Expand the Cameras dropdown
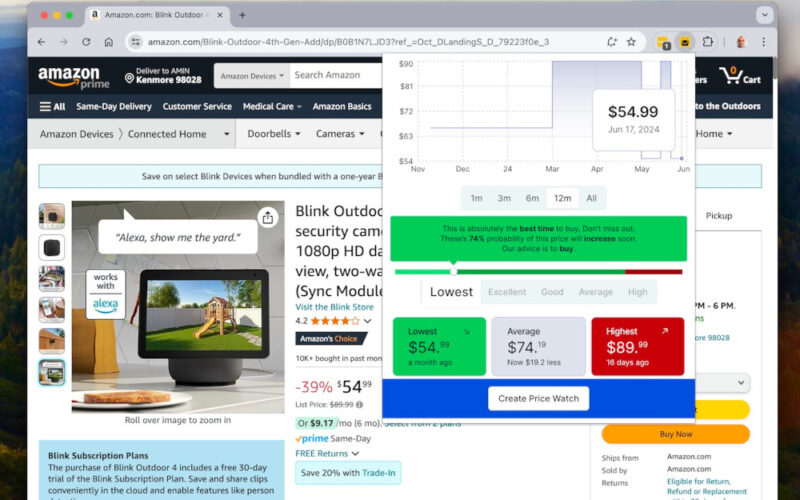This screenshot has height=500, width=800. pos(340,134)
